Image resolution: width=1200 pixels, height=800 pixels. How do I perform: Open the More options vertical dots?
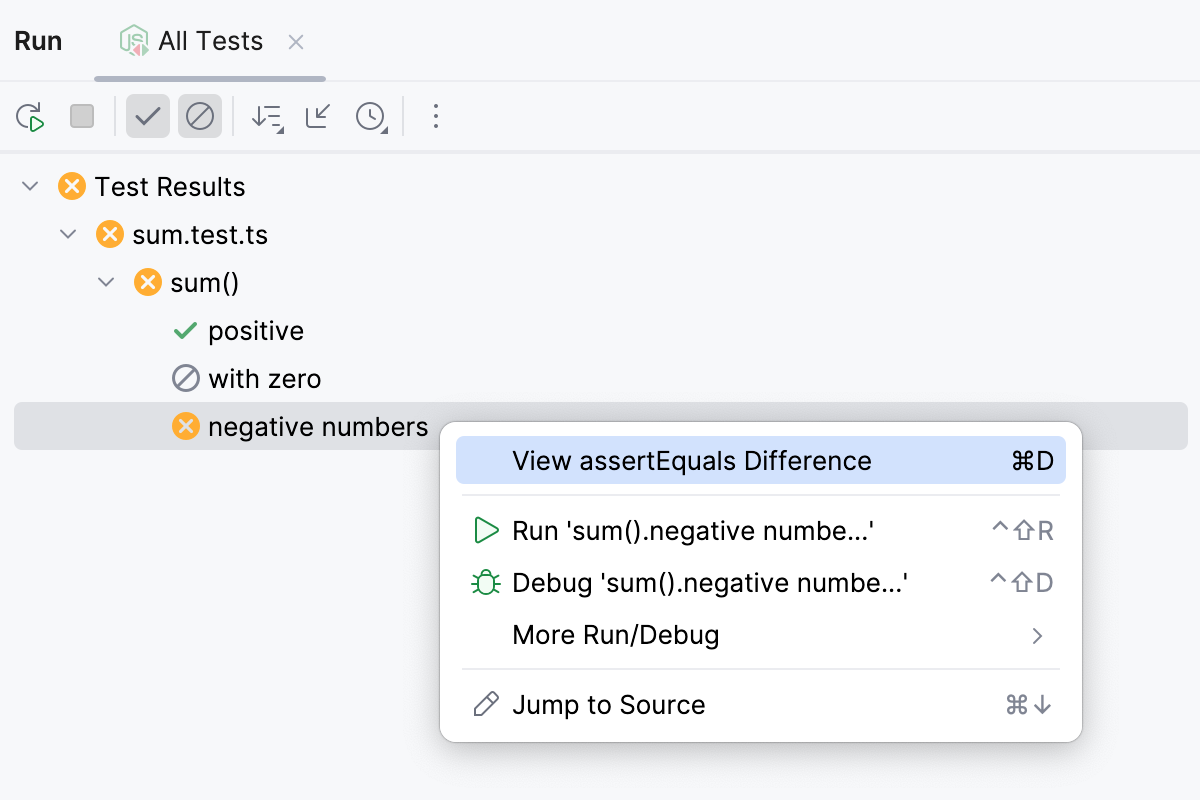tap(435, 117)
